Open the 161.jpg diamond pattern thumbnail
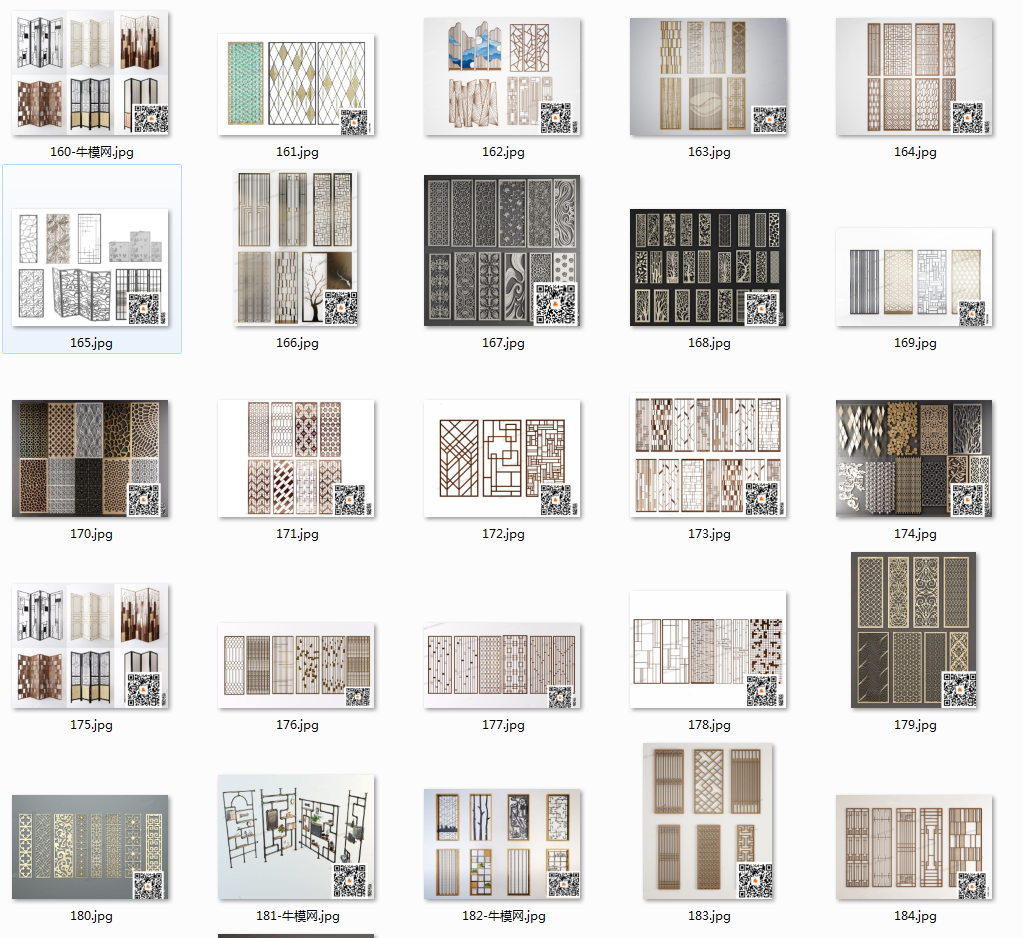The height and width of the screenshot is (938, 1023). click(296, 85)
